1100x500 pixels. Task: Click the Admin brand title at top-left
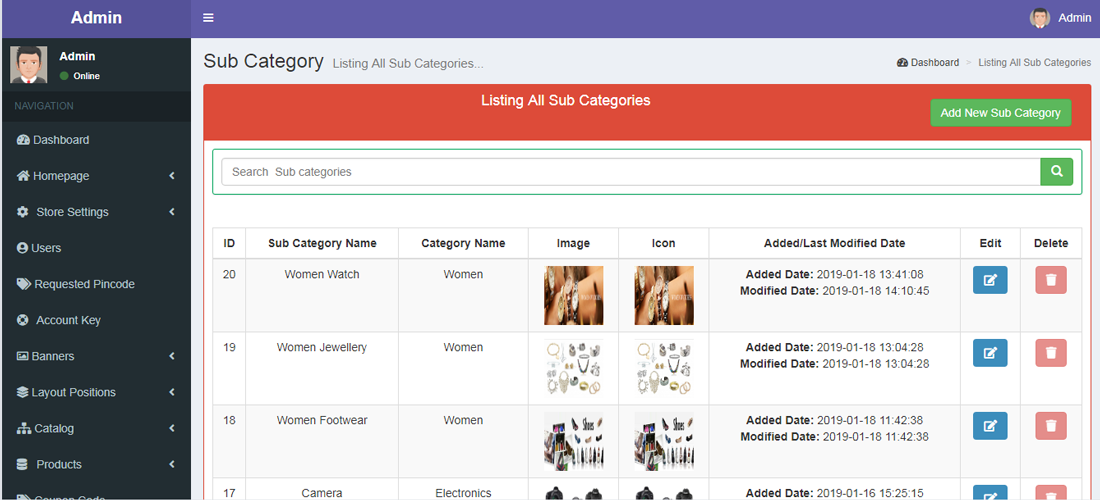pyautogui.click(x=96, y=18)
